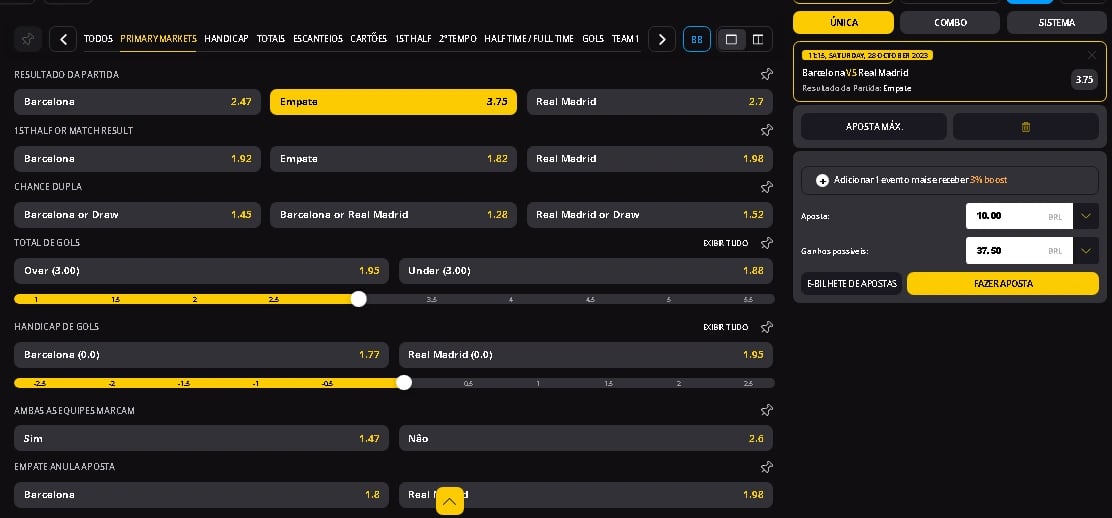
Task: Pin the Total de Gols market
Action: point(766,243)
